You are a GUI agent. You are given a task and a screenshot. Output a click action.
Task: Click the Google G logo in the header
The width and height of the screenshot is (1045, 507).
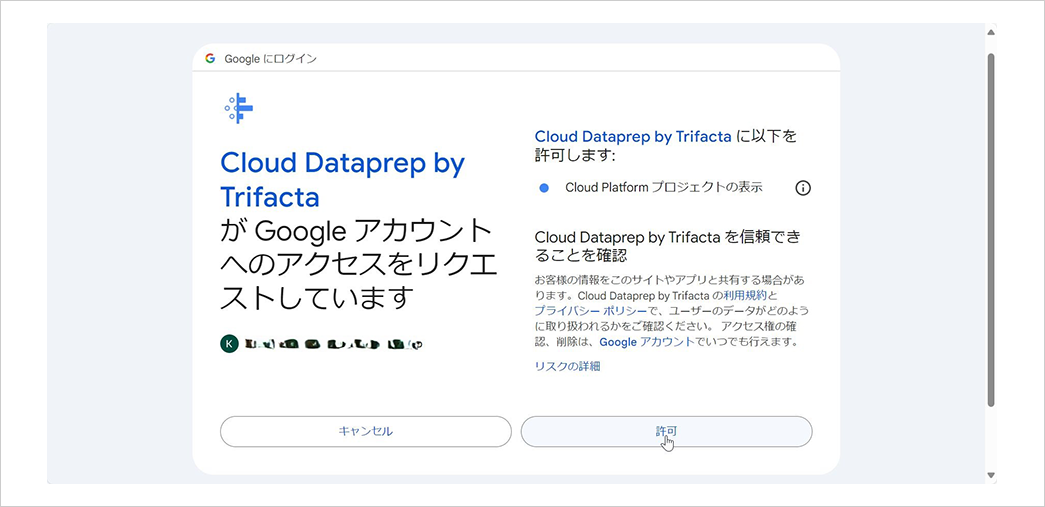tap(210, 59)
